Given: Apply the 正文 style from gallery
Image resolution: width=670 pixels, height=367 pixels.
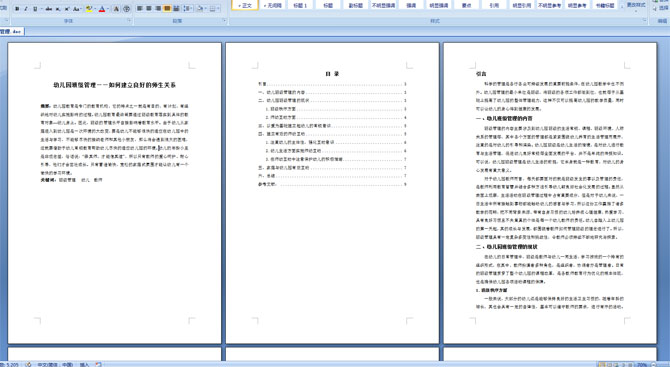Looking at the screenshot, I should (245, 5).
